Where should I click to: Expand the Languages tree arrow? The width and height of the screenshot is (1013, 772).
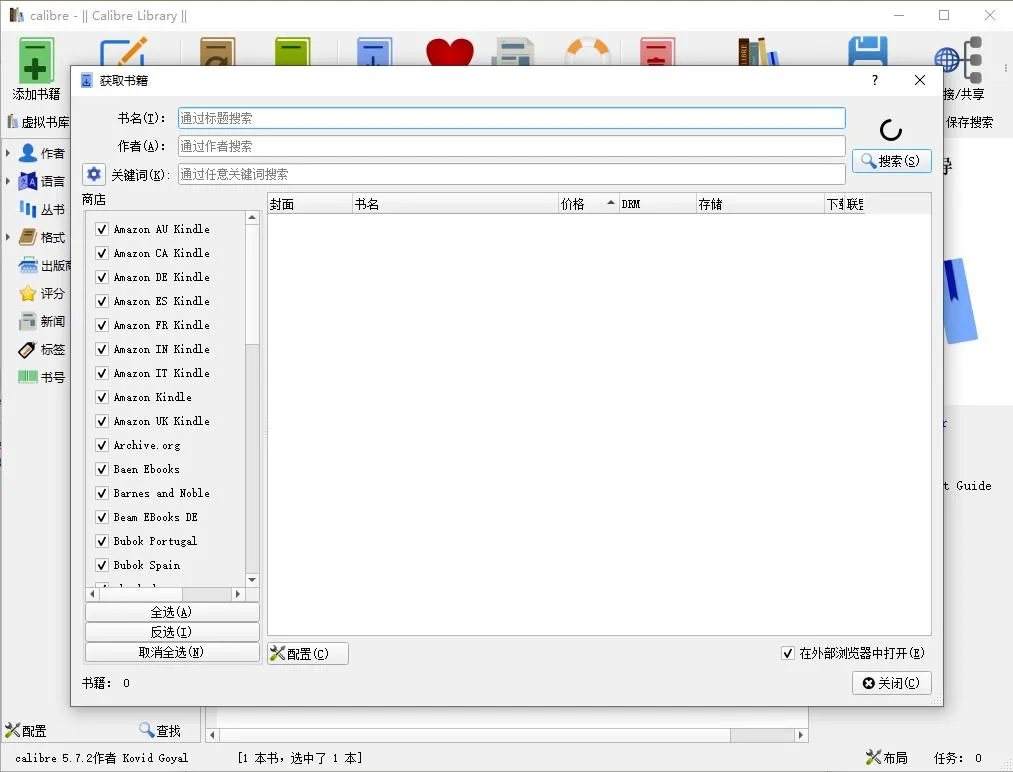pos(8,182)
